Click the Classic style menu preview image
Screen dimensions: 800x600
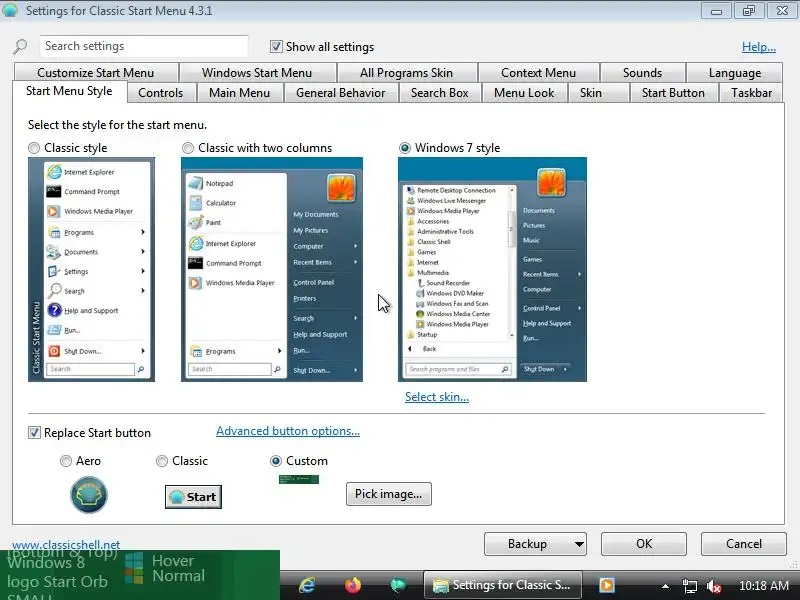91,269
